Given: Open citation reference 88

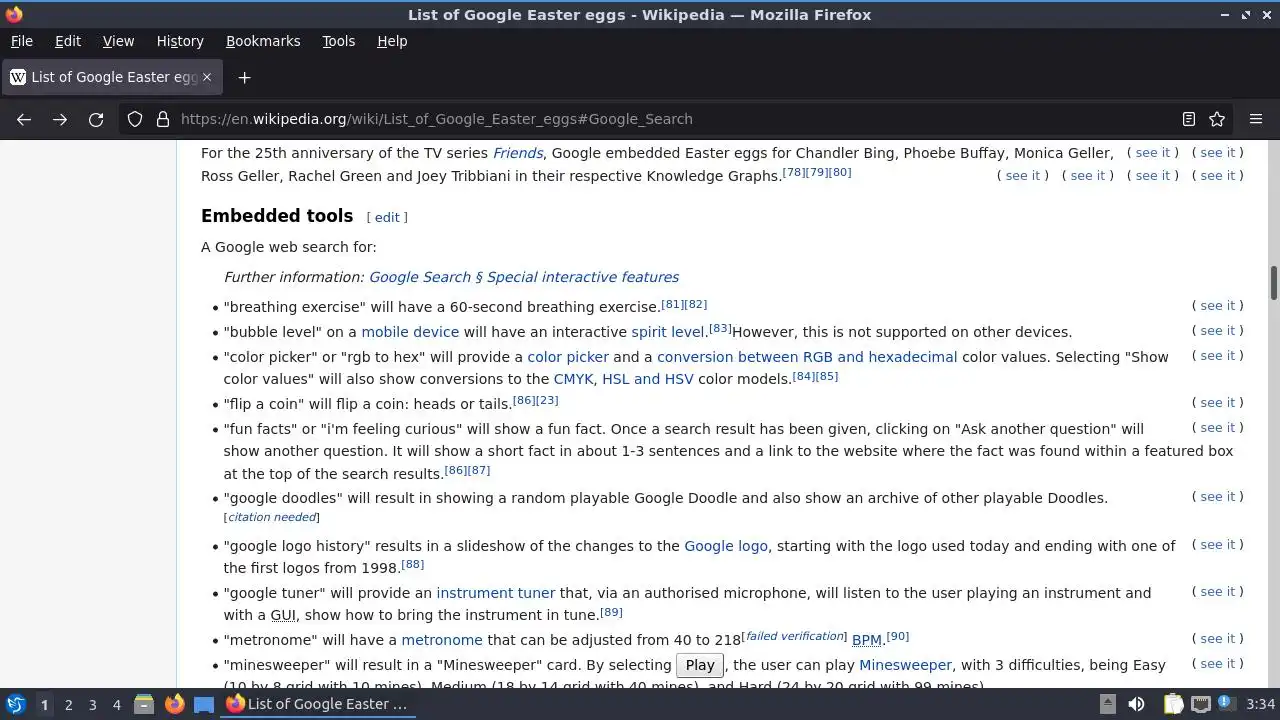Looking at the screenshot, I should [413, 565].
